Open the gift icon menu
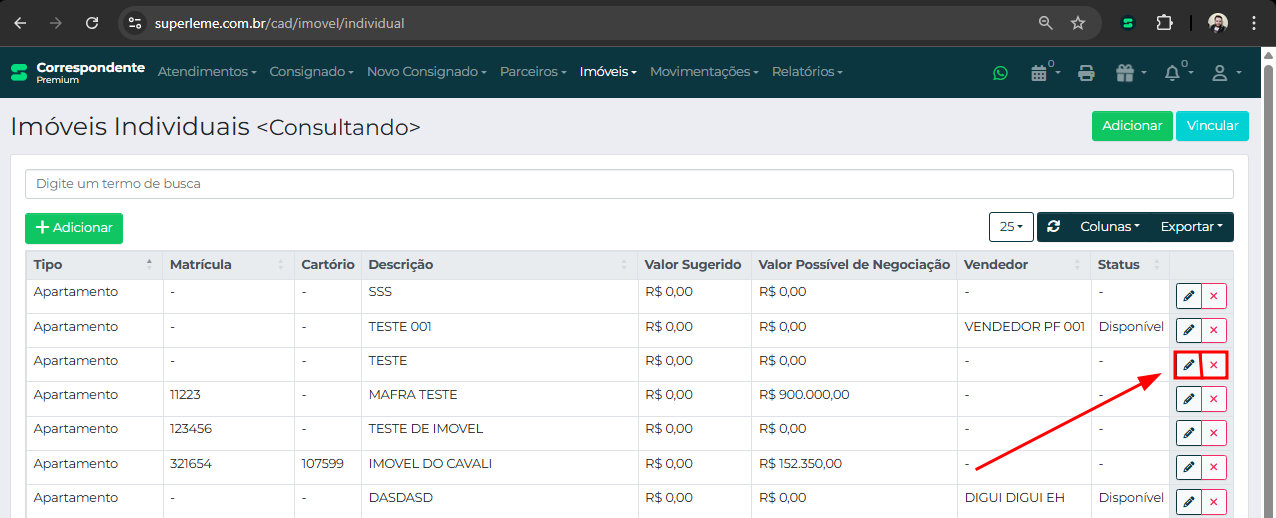The width and height of the screenshot is (1276, 518). (x=1130, y=72)
